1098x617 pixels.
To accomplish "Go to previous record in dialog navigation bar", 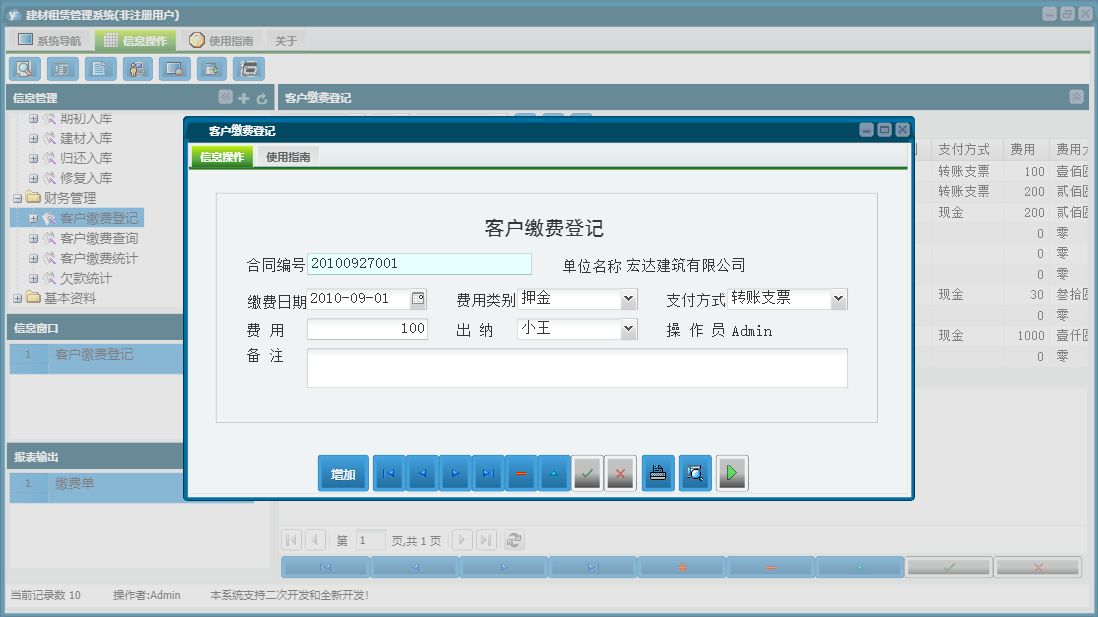I will (x=422, y=473).
